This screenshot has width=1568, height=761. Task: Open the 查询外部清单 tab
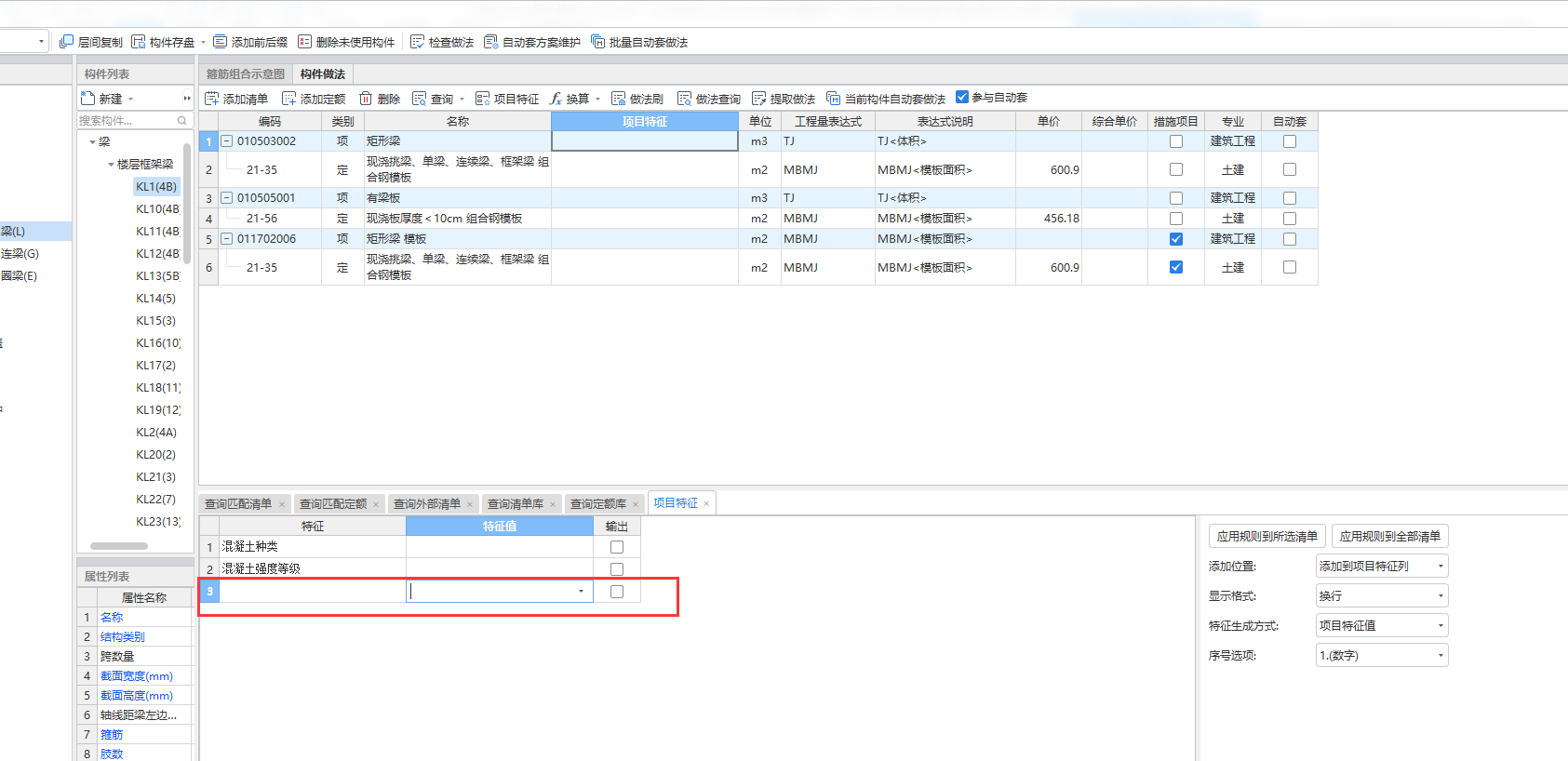click(427, 504)
